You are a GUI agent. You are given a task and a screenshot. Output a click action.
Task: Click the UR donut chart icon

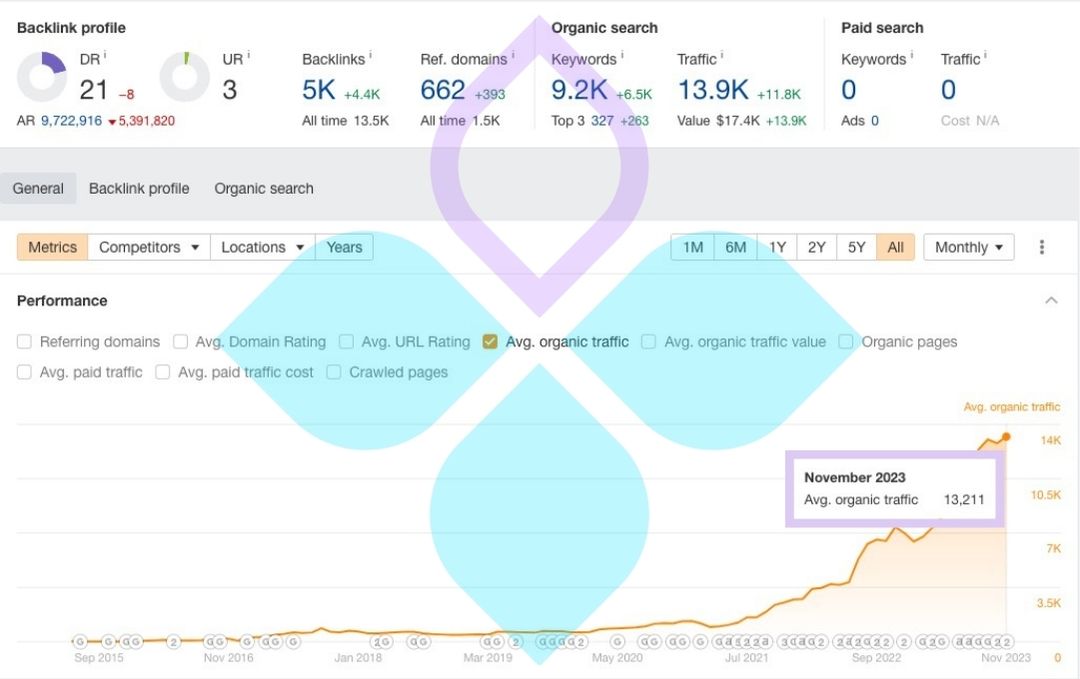pos(185,77)
